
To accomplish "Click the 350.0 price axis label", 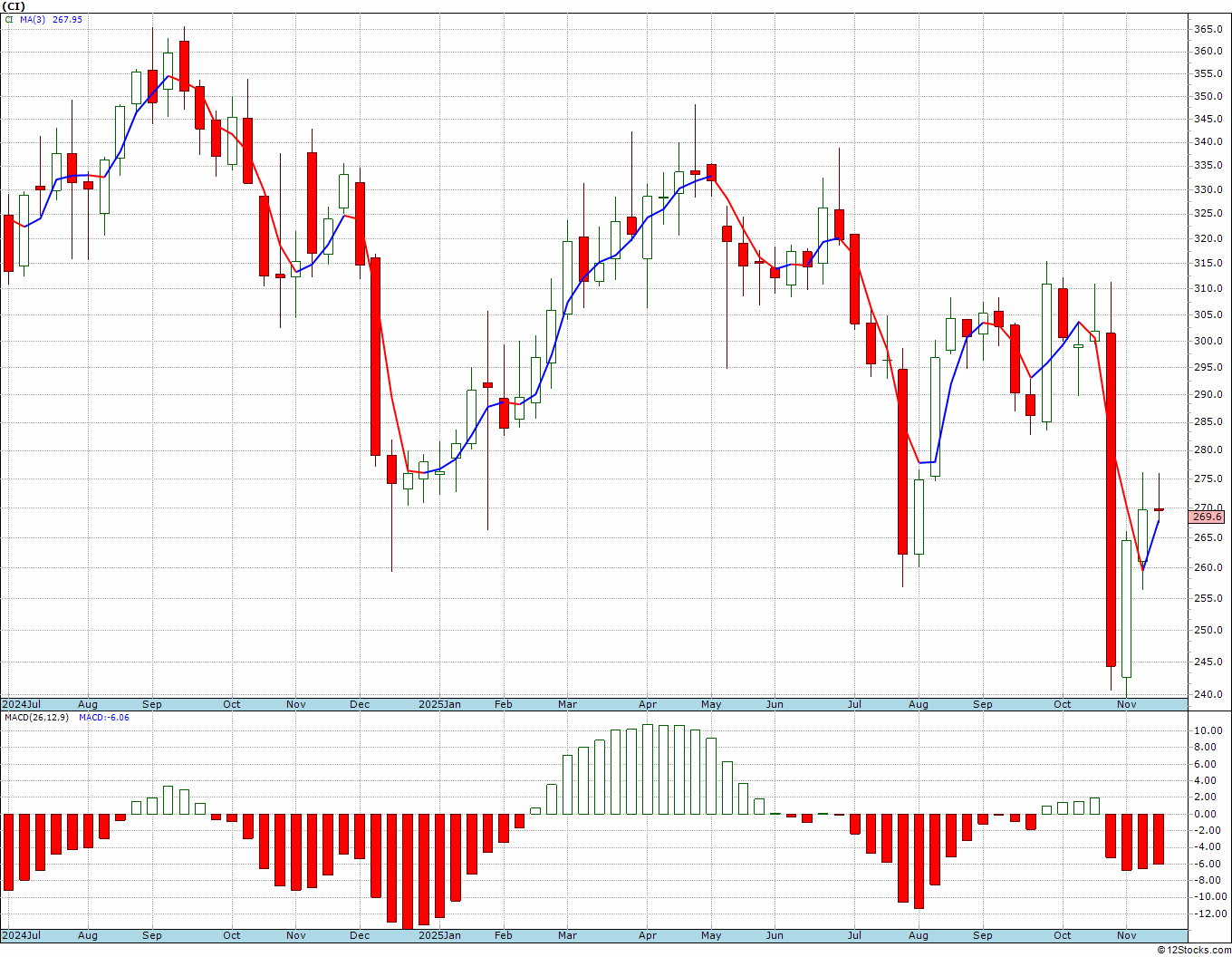I will click(1208, 96).
